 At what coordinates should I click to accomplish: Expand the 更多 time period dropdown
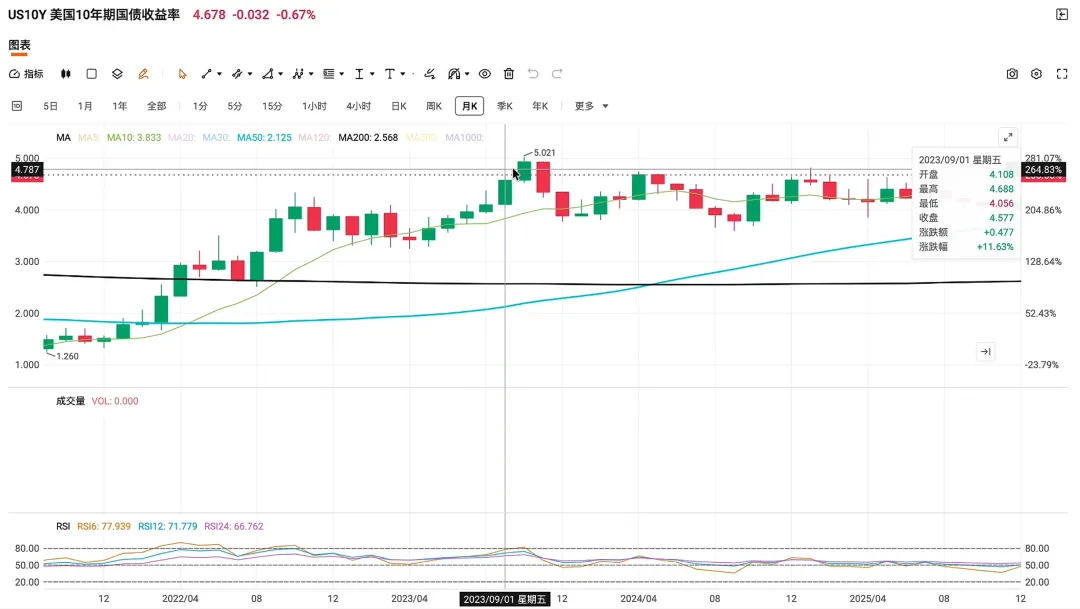click(592, 106)
